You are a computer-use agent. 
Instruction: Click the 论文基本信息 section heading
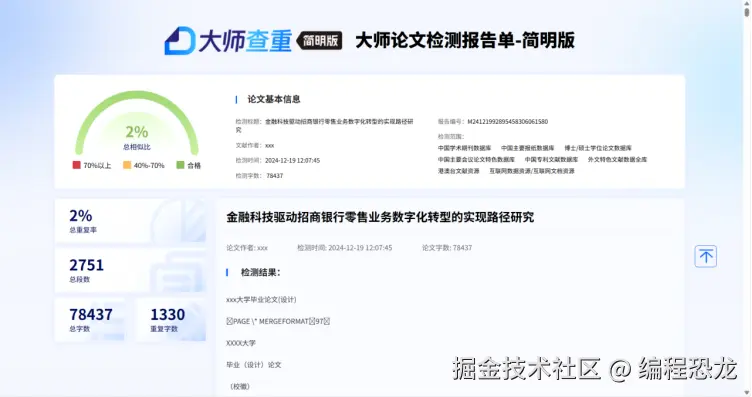tap(274, 99)
